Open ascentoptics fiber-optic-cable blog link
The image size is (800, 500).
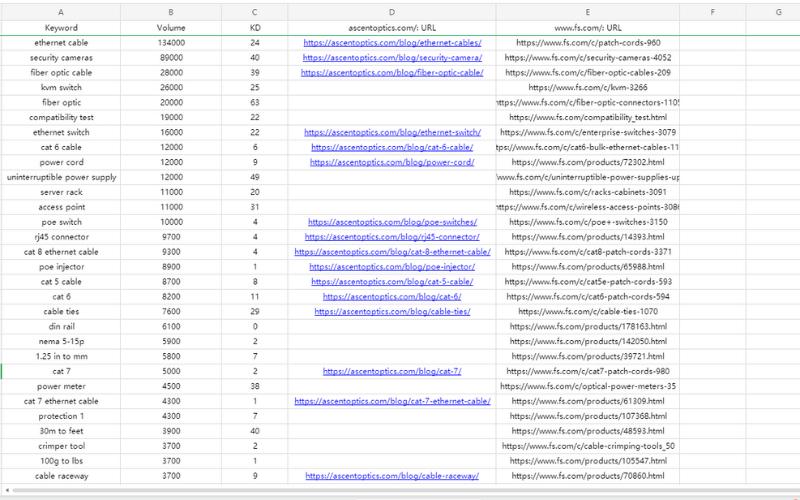pos(392,72)
